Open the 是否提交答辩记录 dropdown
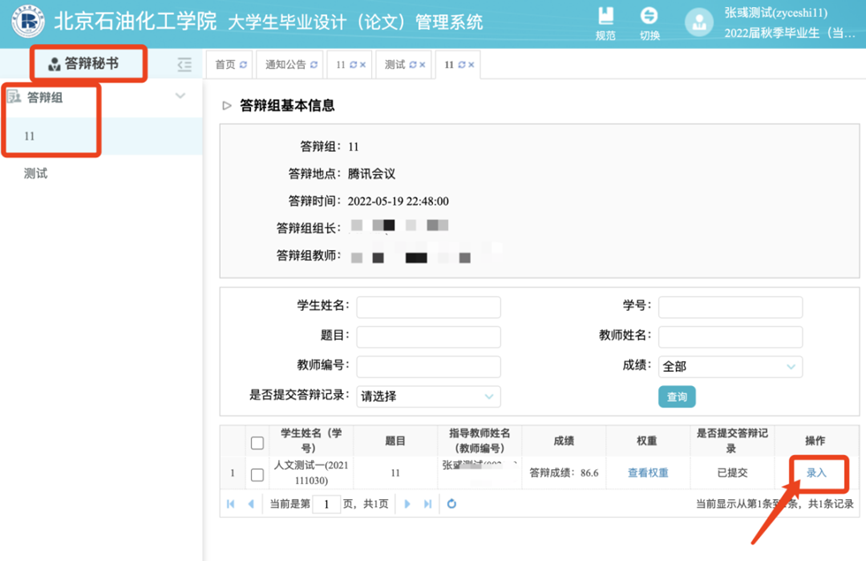This screenshot has height=561, width=866. (x=428, y=396)
